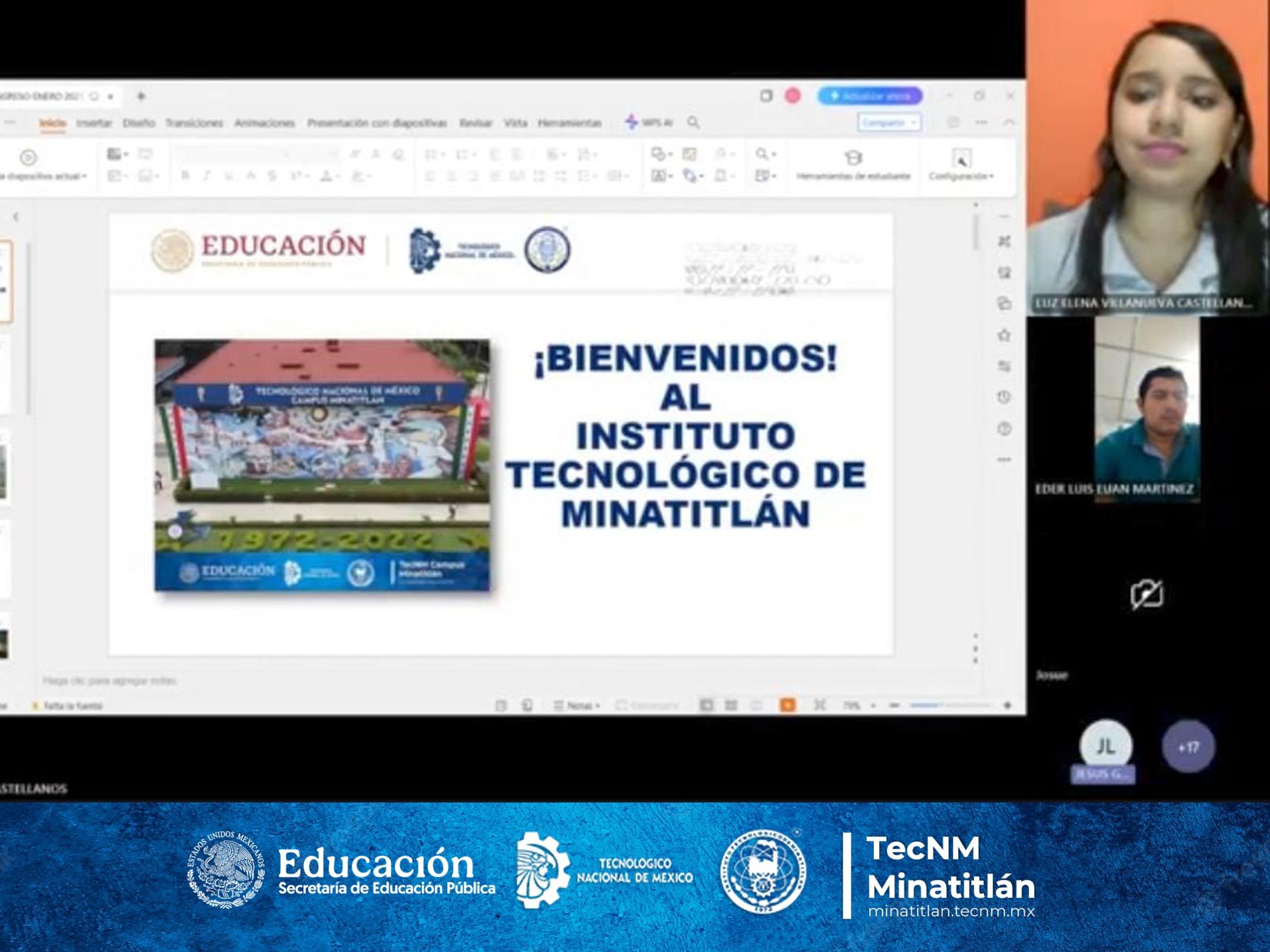Click zoom in plus in status bar
This screenshot has width=1270, height=952.
(1007, 705)
